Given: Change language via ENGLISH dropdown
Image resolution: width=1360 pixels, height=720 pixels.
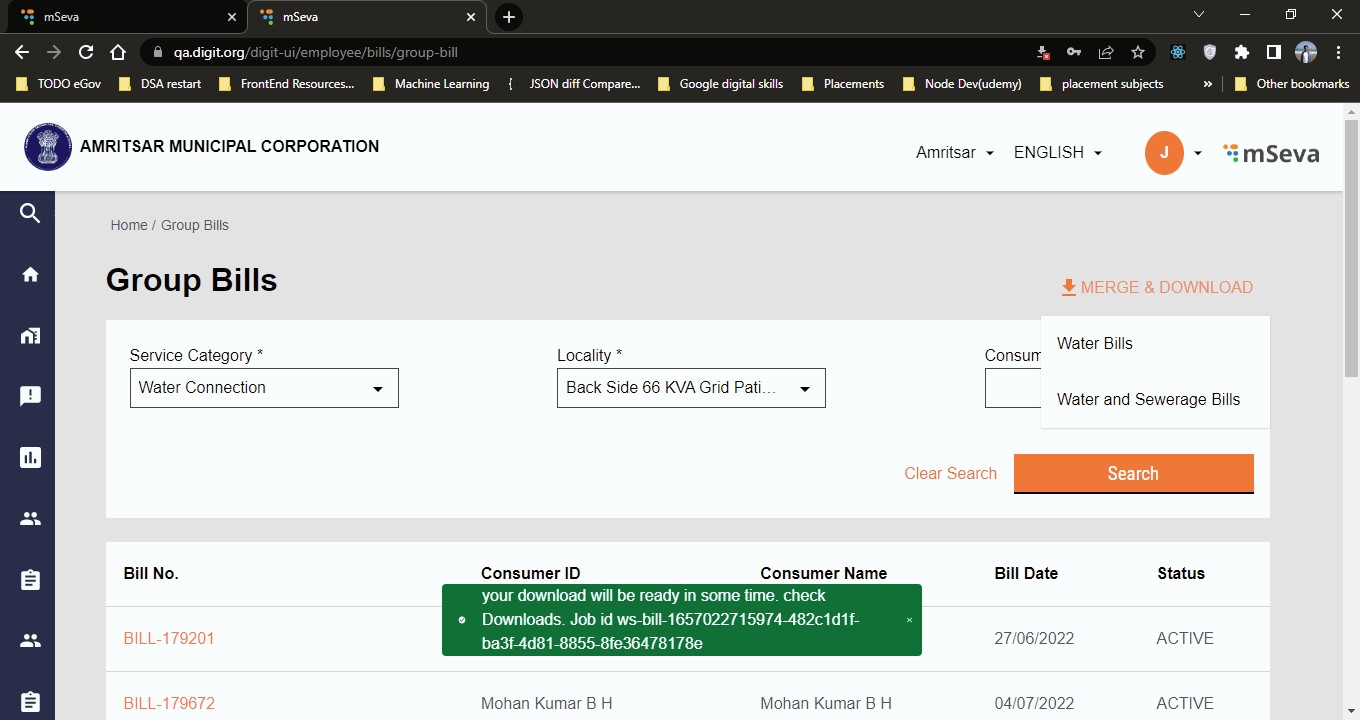Looking at the screenshot, I should click(x=1057, y=153).
